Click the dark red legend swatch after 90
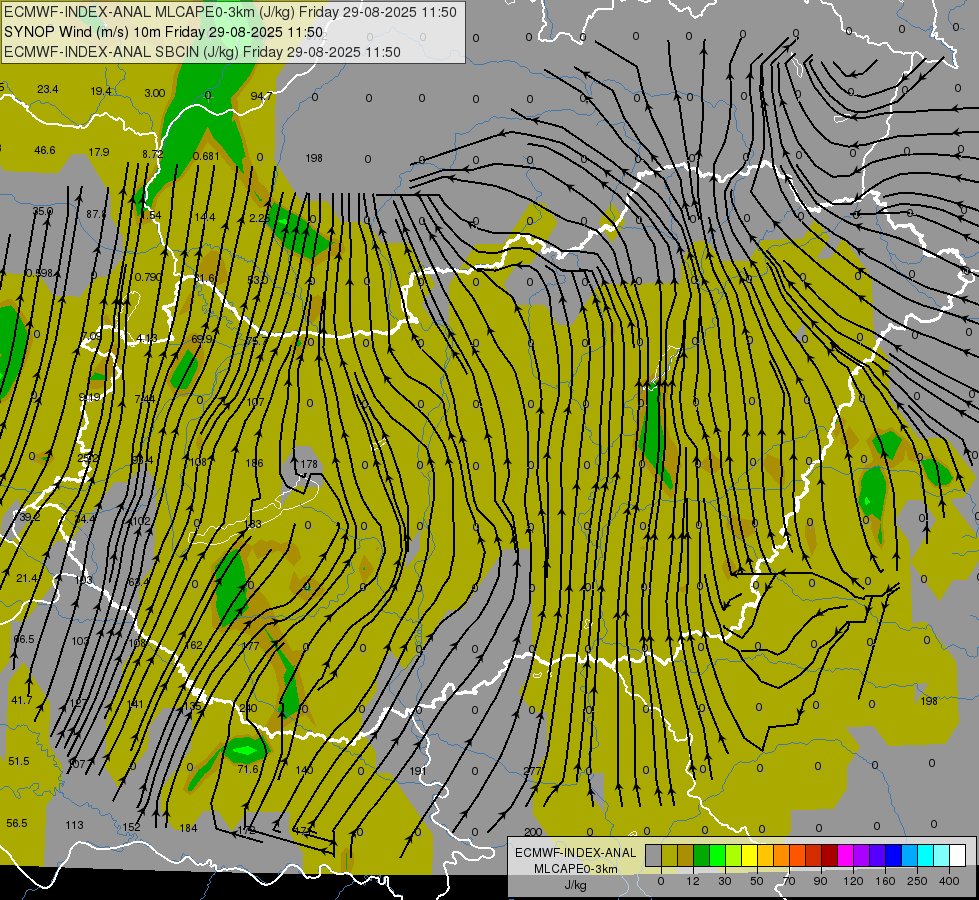The width and height of the screenshot is (979, 900). point(829,856)
